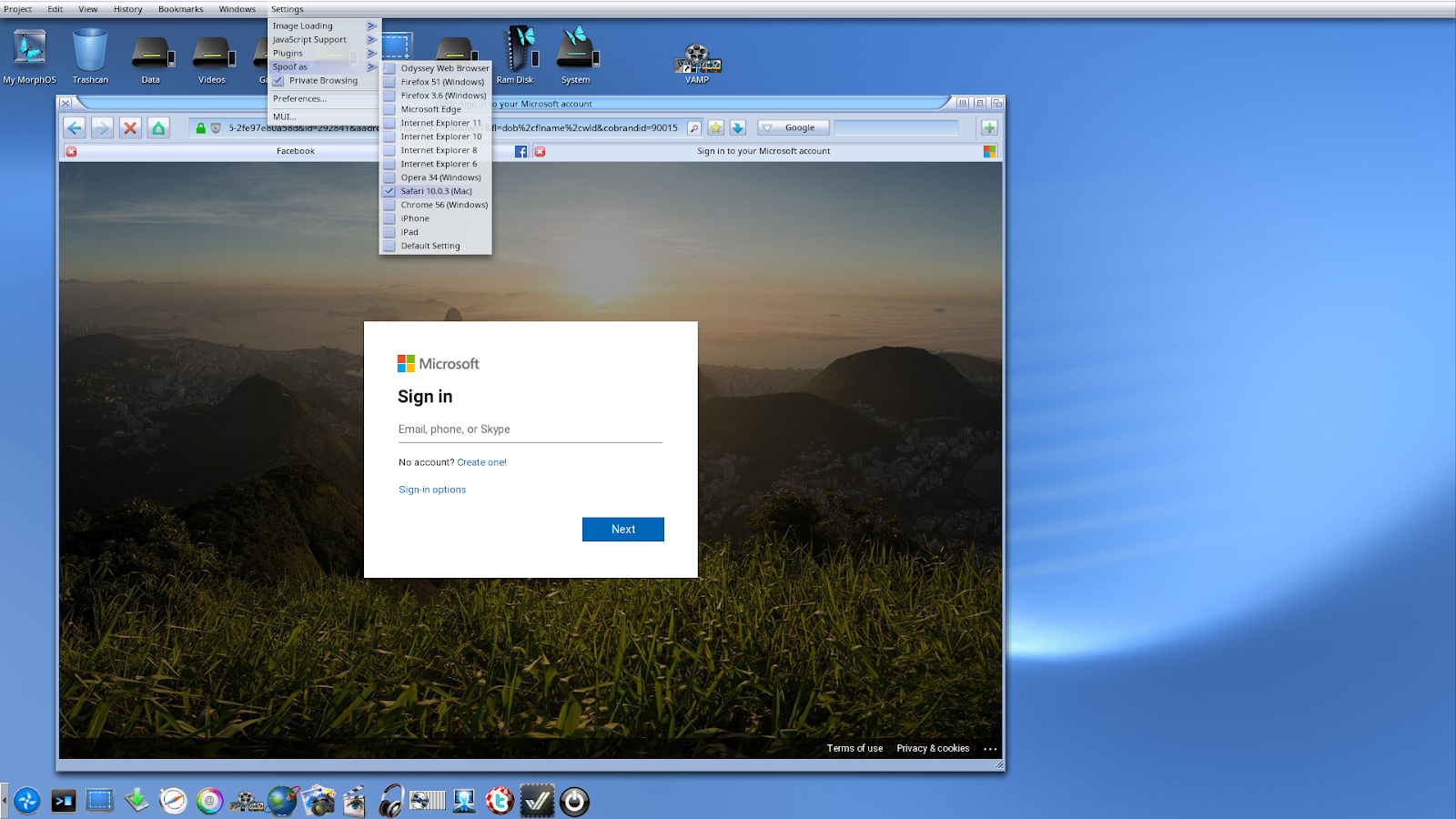The width and height of the screenshot is (1456, 819).
Task: Click the magnifier icon in the URL bar
Action: pyautogui.click(x=694, y=128)
